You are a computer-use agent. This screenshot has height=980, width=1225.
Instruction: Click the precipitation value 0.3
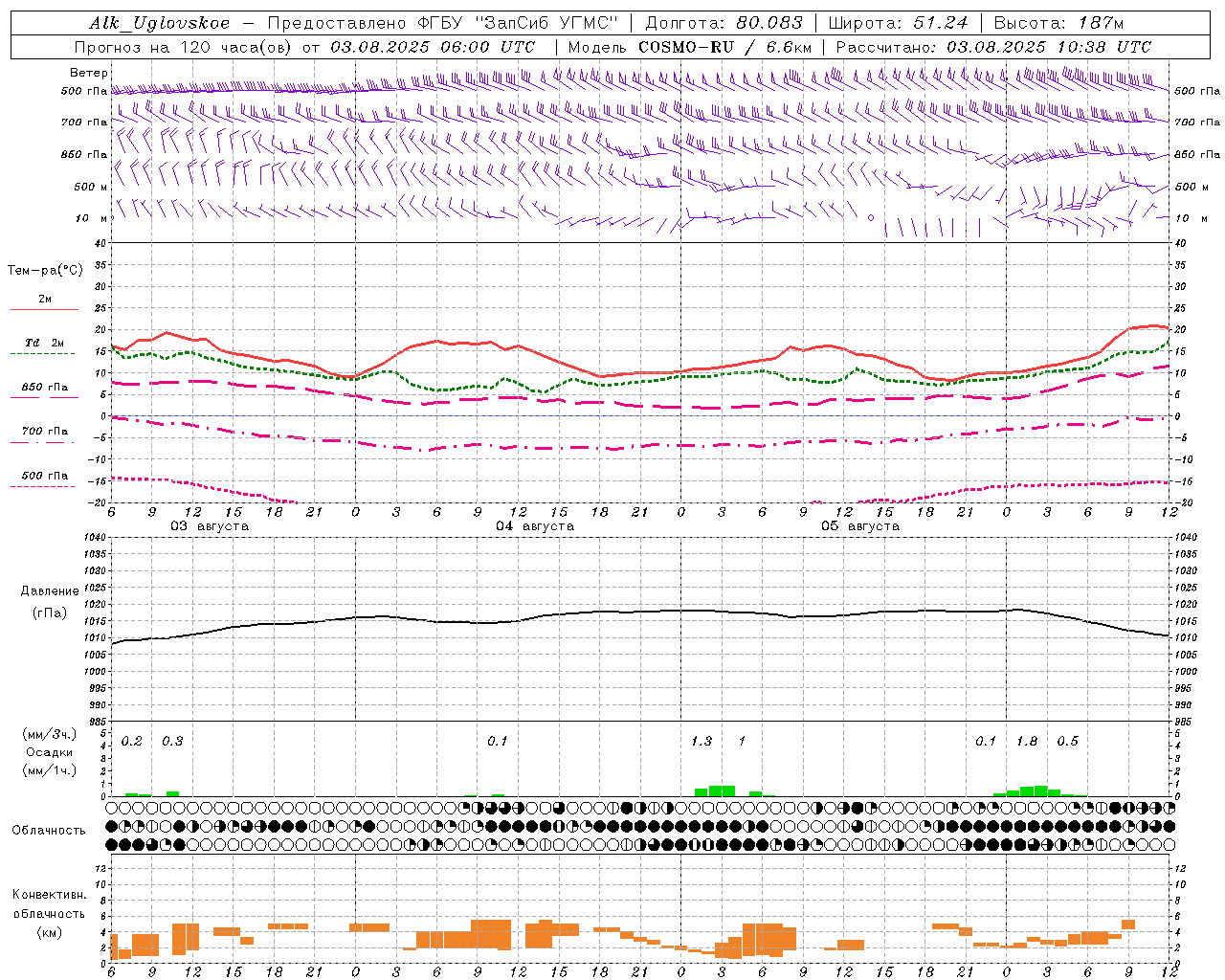pyautogui.click(x=172, y=742)
